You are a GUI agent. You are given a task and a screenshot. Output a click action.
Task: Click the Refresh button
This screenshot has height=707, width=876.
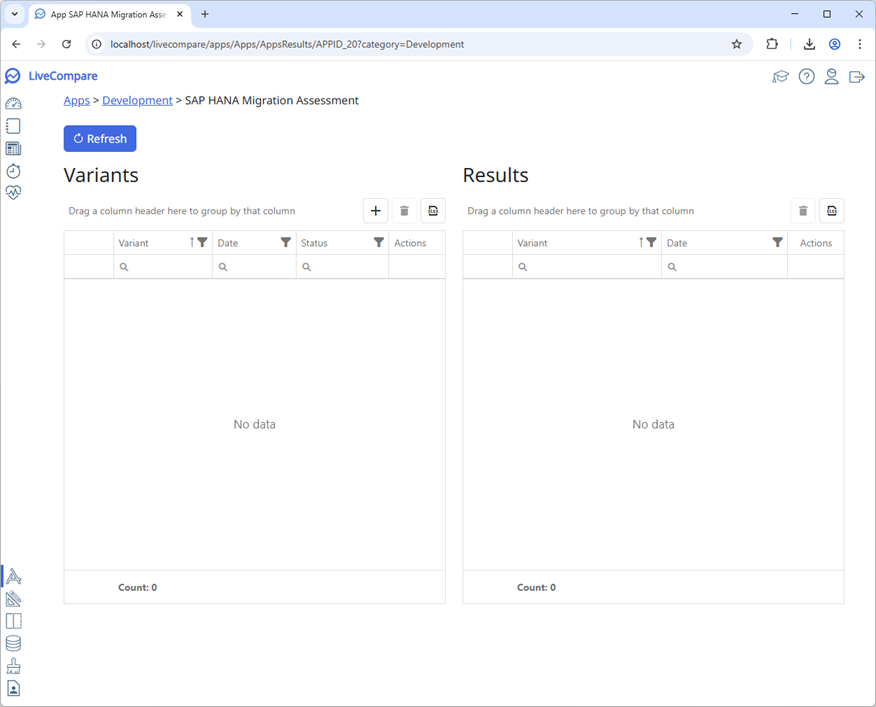100,139
